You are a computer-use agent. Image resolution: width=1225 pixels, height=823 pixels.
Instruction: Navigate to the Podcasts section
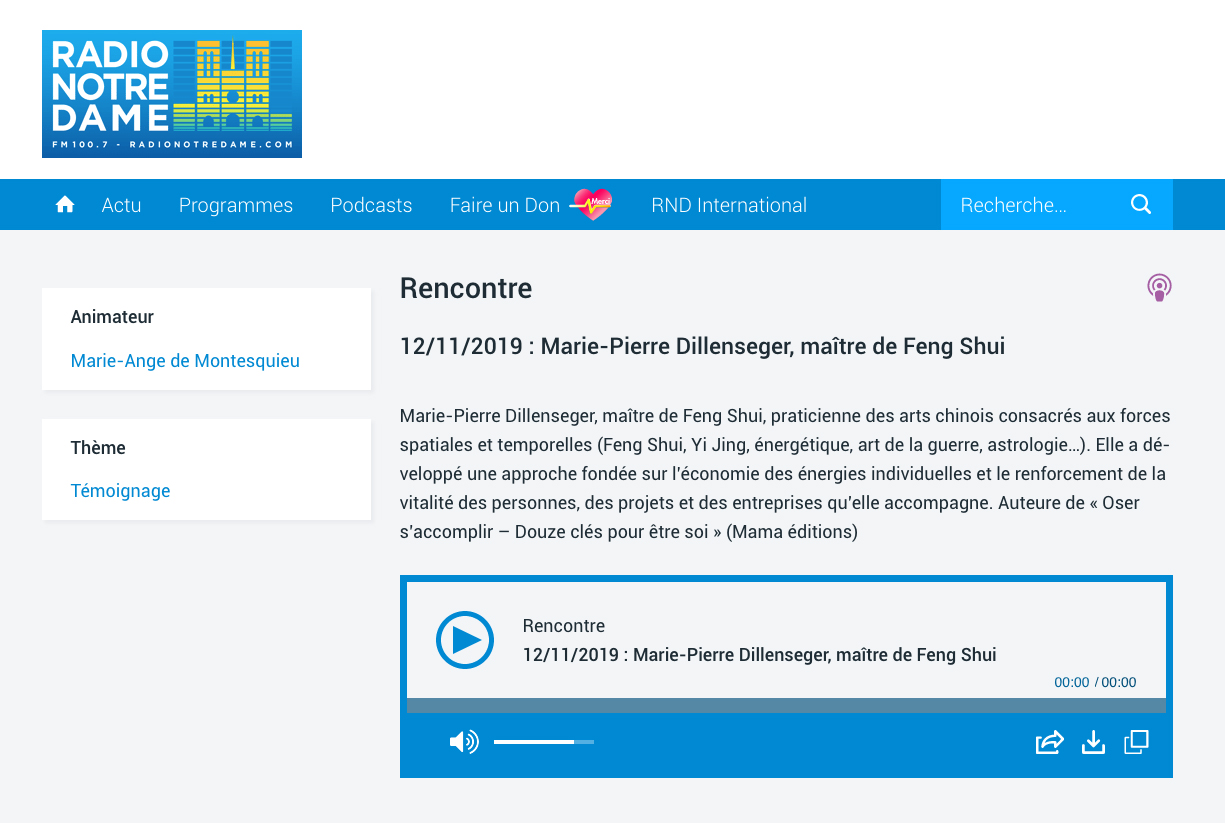(x=371, y=205)
